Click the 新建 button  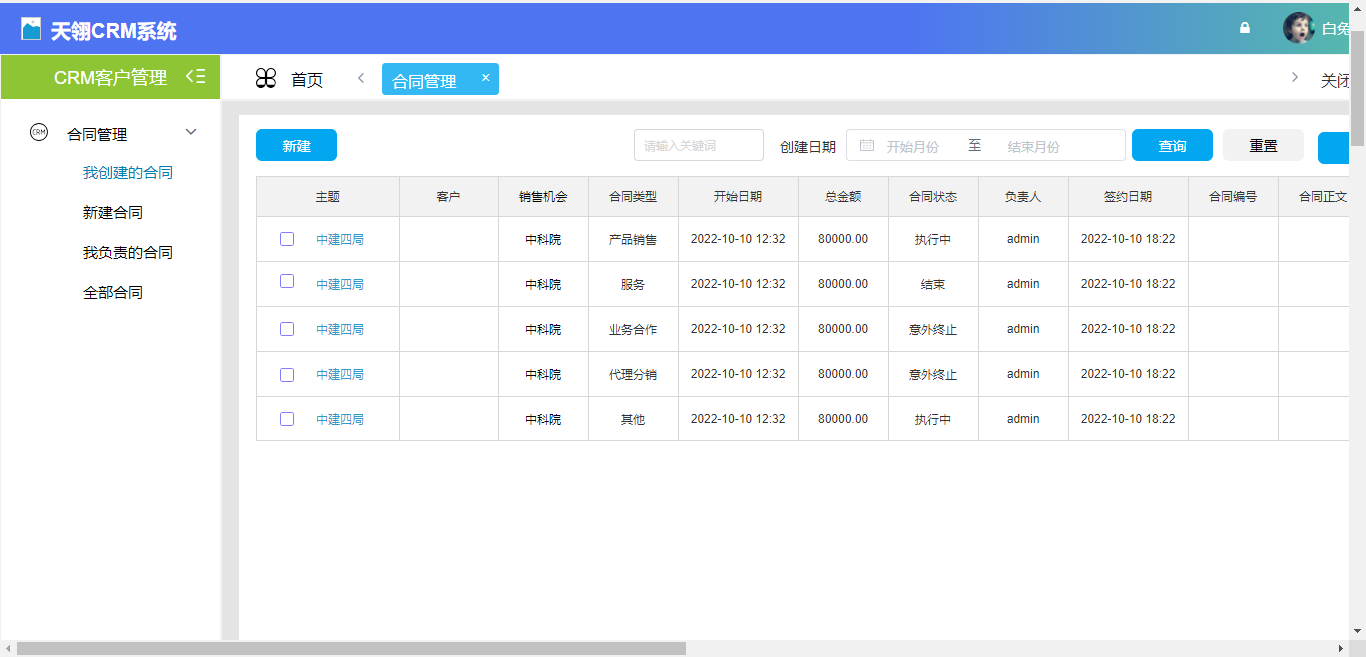click(x=296, y=146)
